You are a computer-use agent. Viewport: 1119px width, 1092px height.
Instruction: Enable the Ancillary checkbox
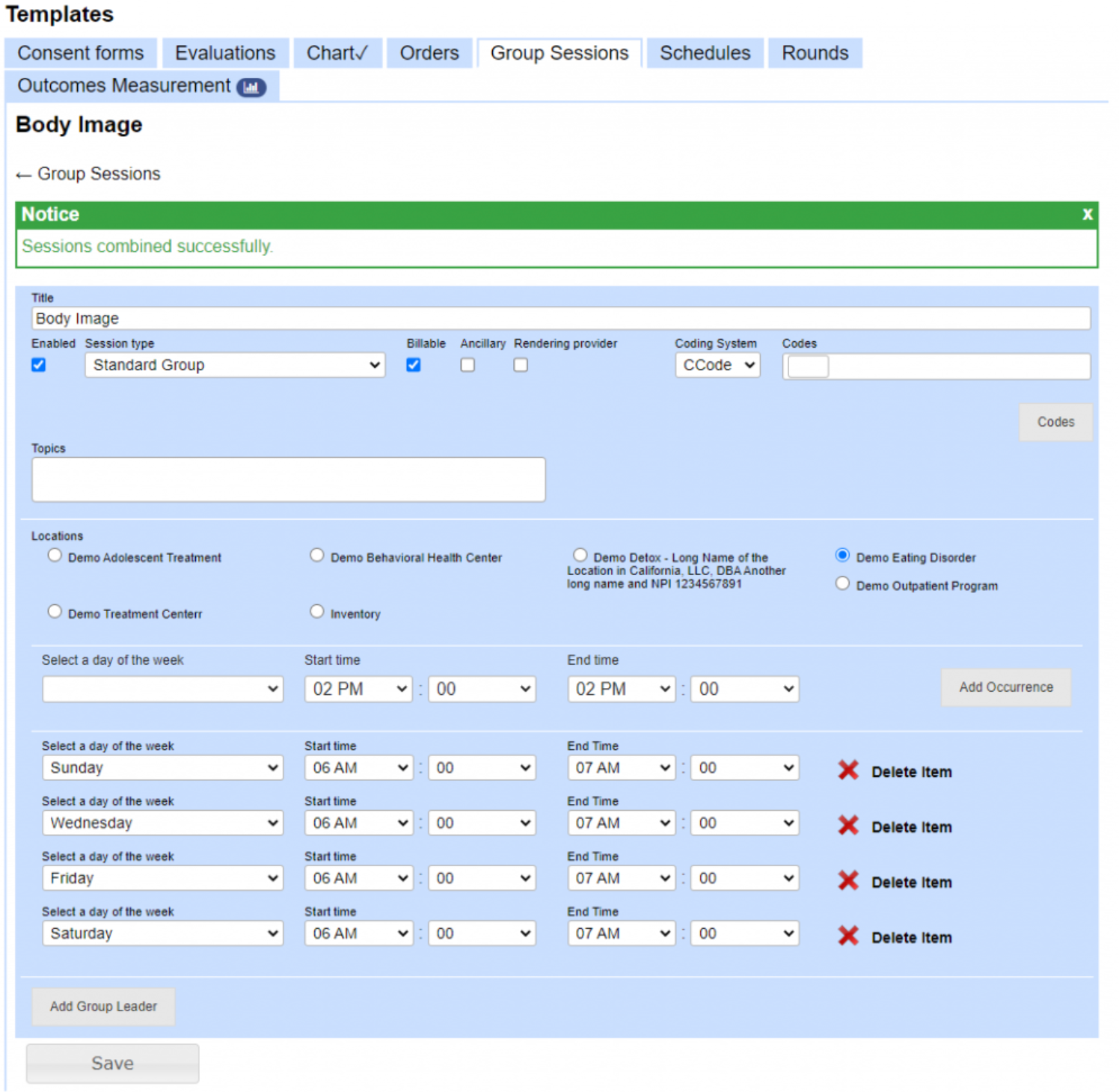(x=467, y=365)
